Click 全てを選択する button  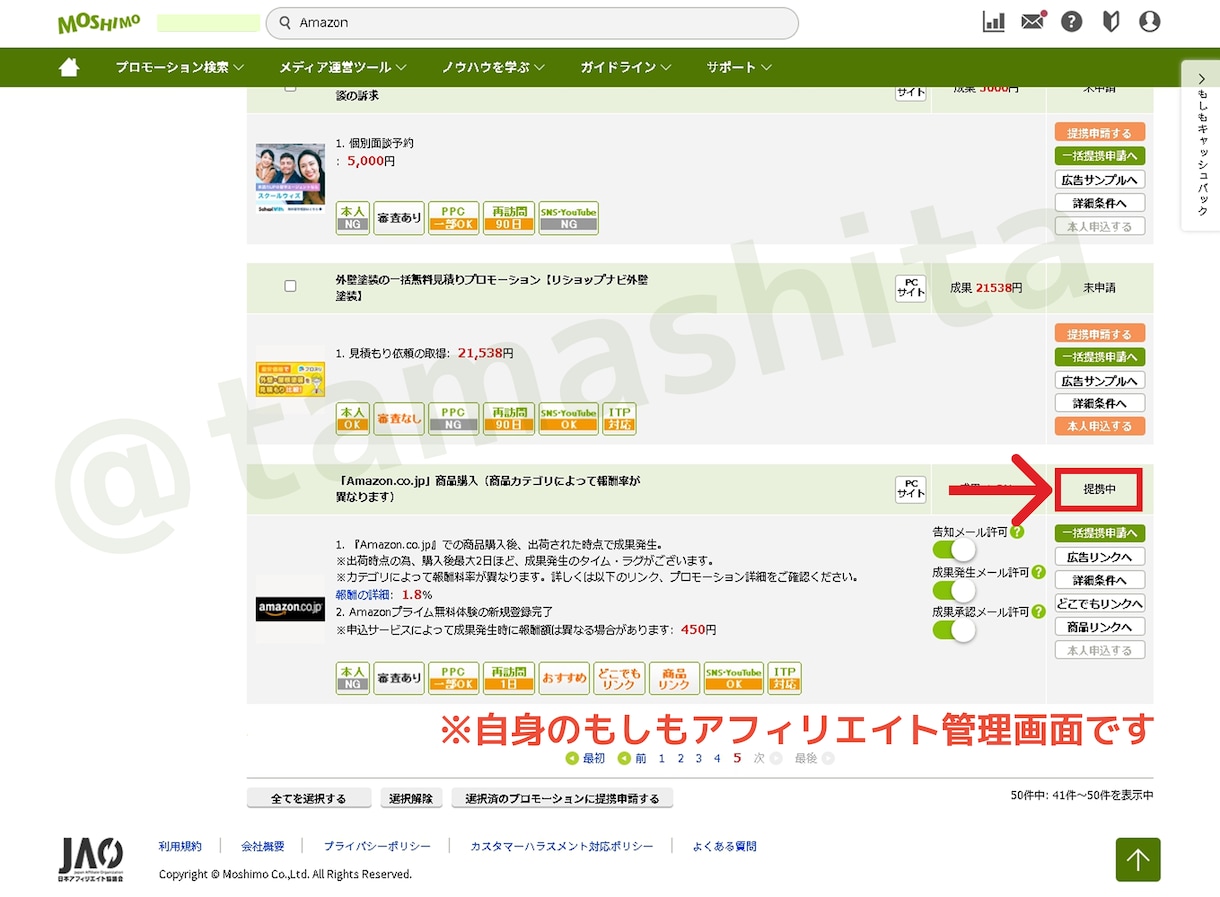coord(309,798)
